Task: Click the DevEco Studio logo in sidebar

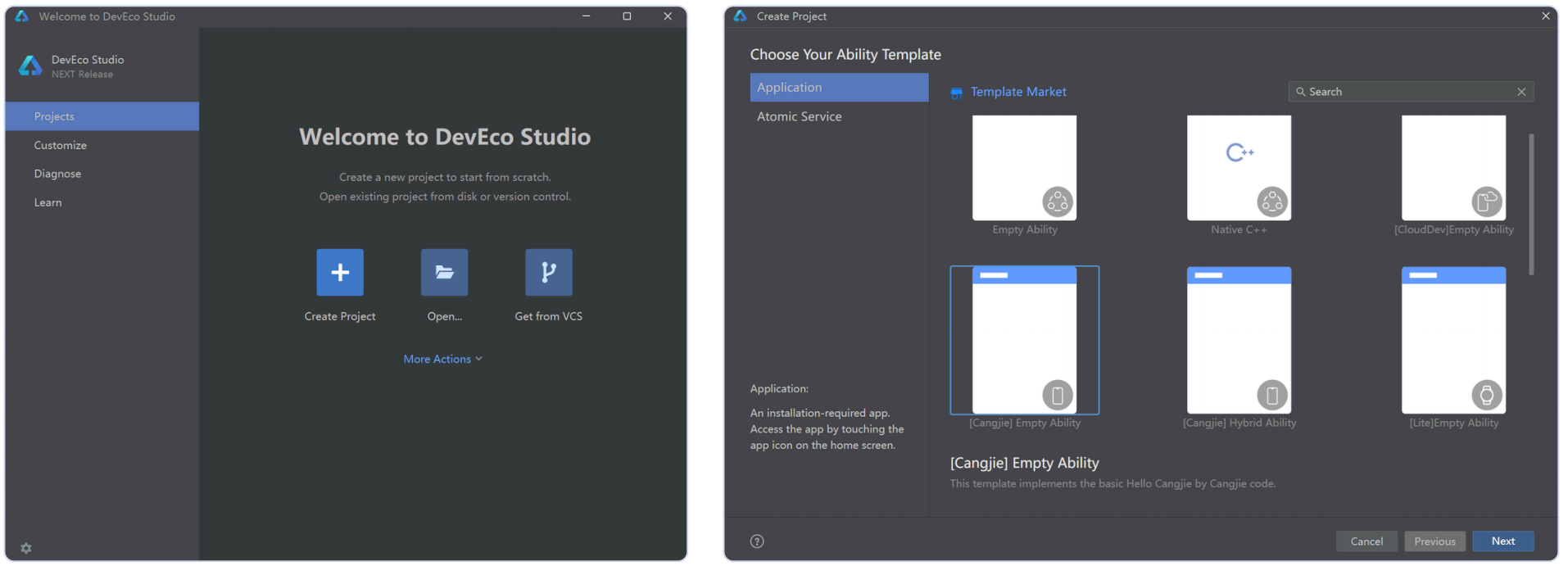Action: point(30,66)
